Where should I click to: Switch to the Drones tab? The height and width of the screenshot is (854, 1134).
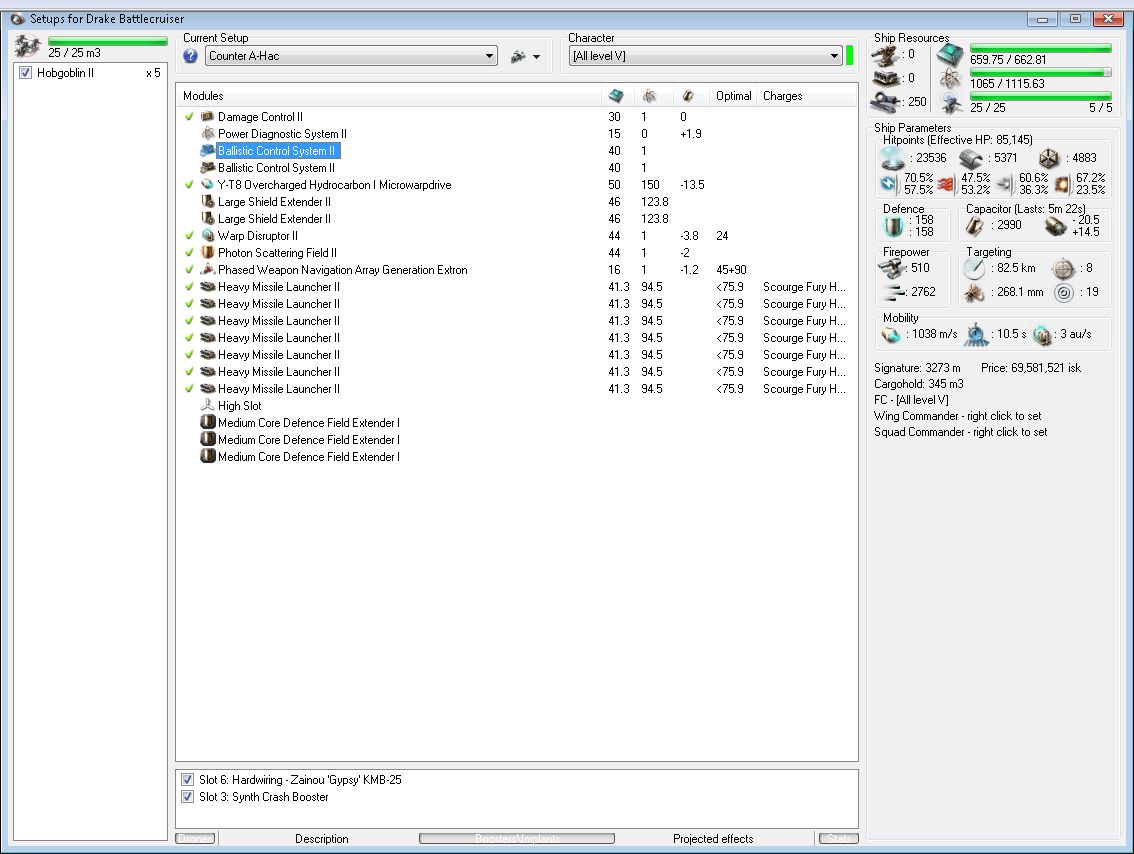[195, 838]
